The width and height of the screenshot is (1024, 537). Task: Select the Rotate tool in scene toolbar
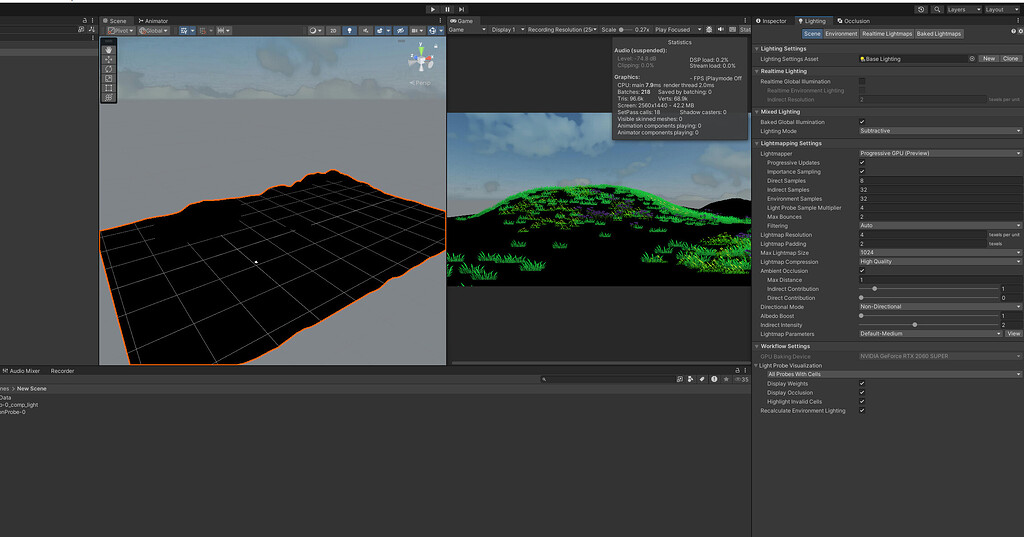(x=108, y=69)
